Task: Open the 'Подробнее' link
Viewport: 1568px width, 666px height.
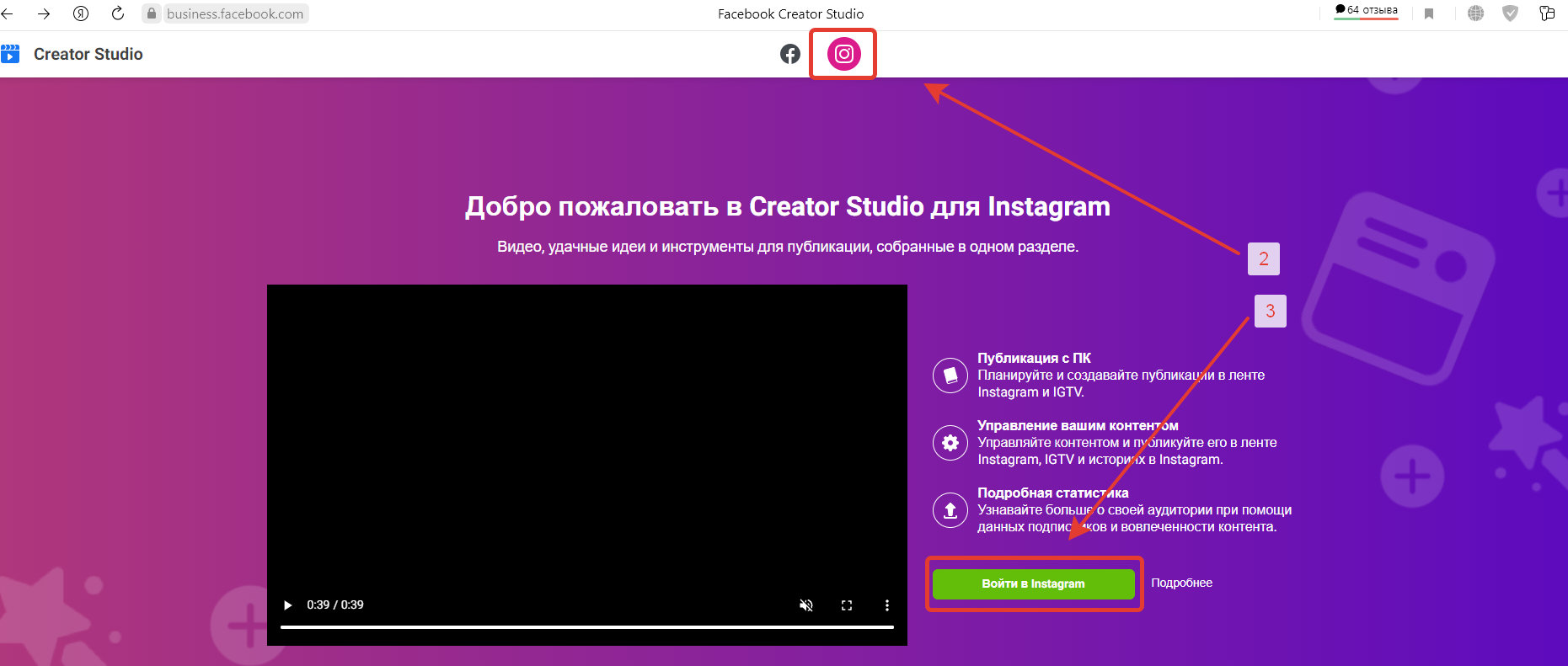Action: pos(1181,583)
